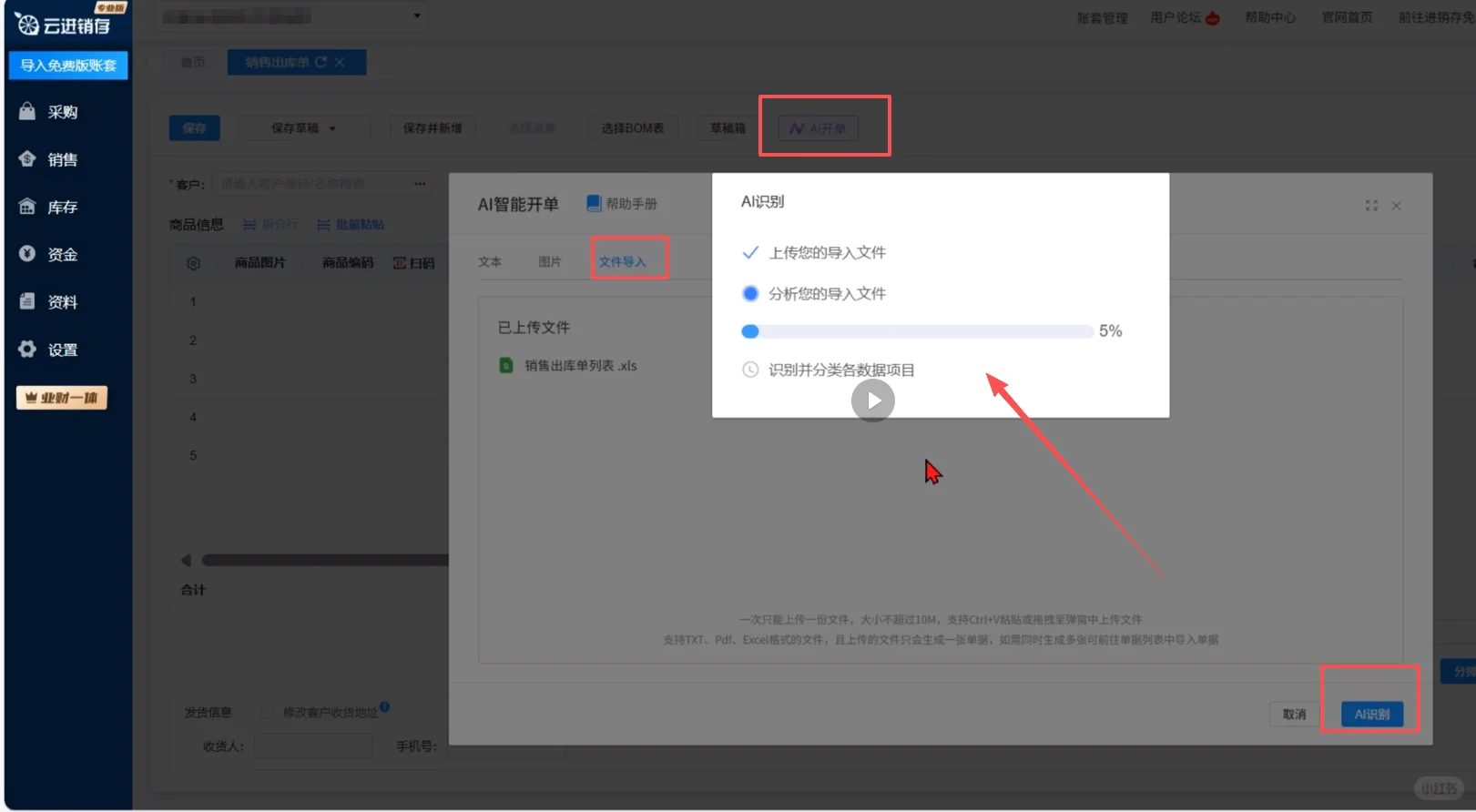Switch to the 文本 tab
The width and height of the screenshot is (1476, 812).
490,261
